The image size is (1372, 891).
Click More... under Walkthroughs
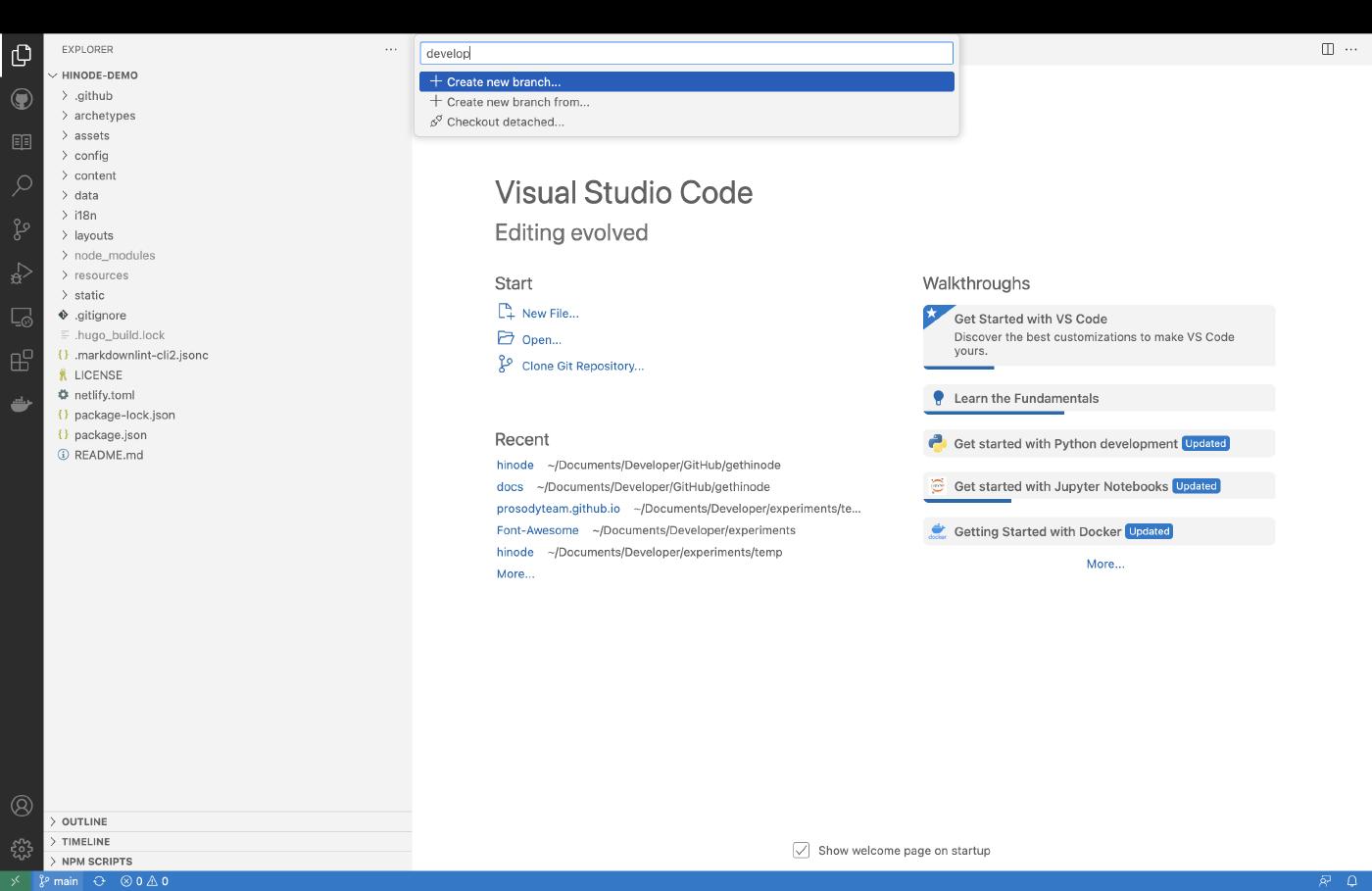tap(1105, 564)
